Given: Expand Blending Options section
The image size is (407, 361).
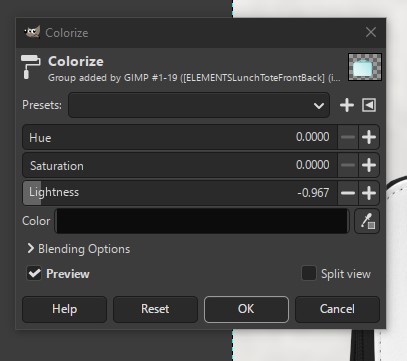Looking at the screenshot, I should [79, 249].
